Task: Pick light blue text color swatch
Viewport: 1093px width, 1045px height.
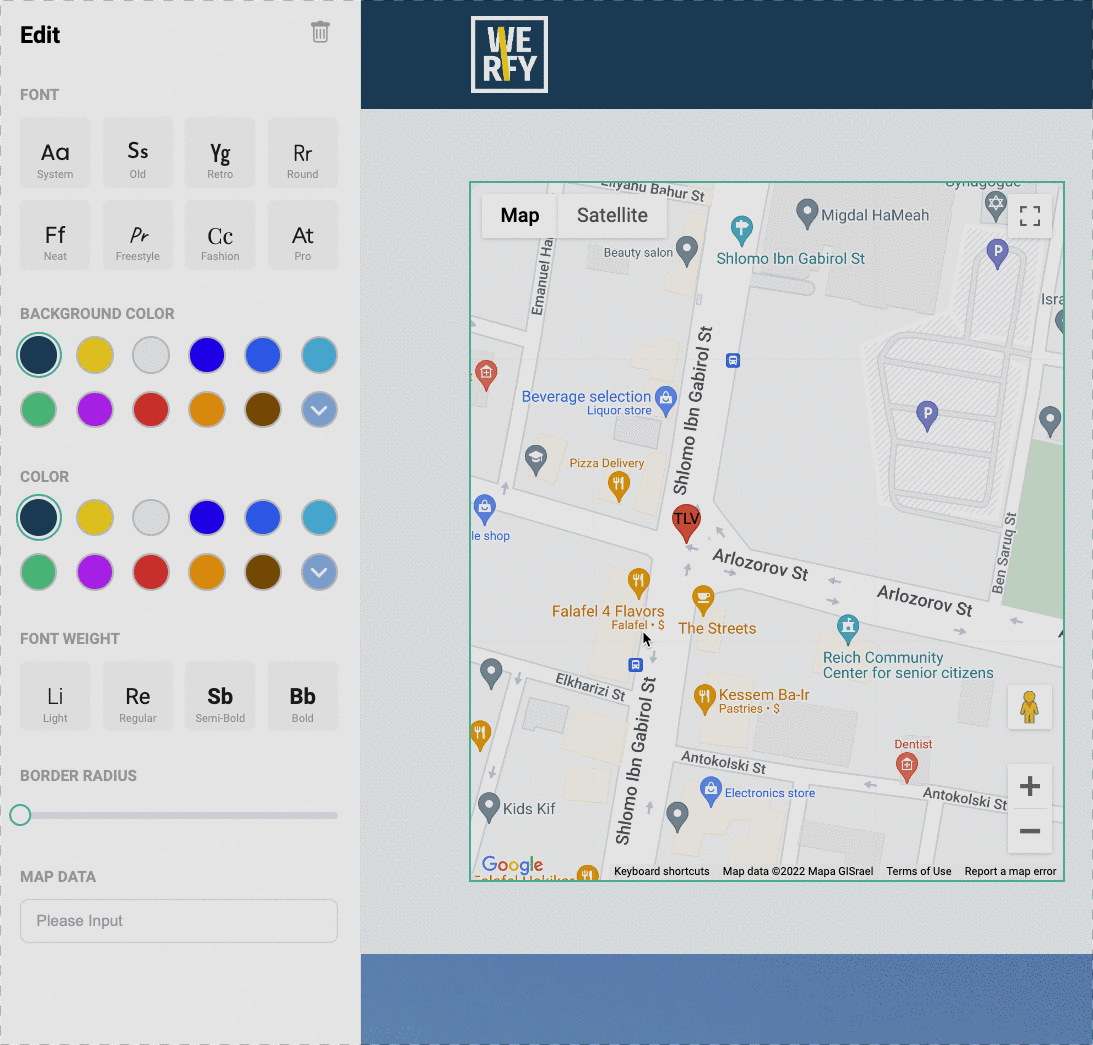Action: pos(319,517)
